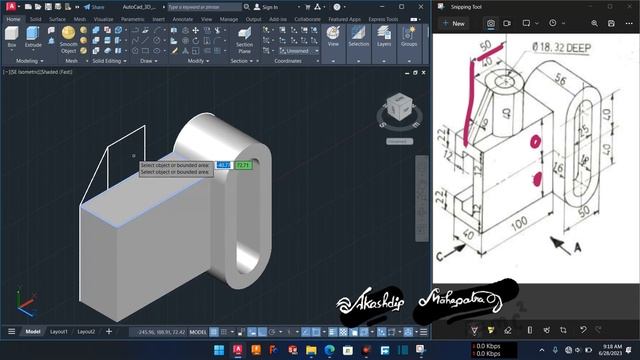640x360 pixels.
Task: Click the Open file icon in quick access toolbar
Action: coord(38,7)
